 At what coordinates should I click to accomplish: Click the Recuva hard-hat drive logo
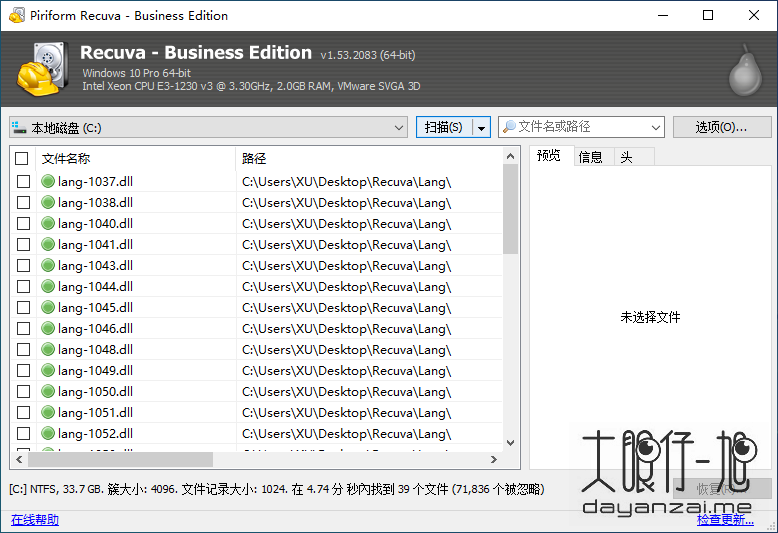[x=43, y=69]
